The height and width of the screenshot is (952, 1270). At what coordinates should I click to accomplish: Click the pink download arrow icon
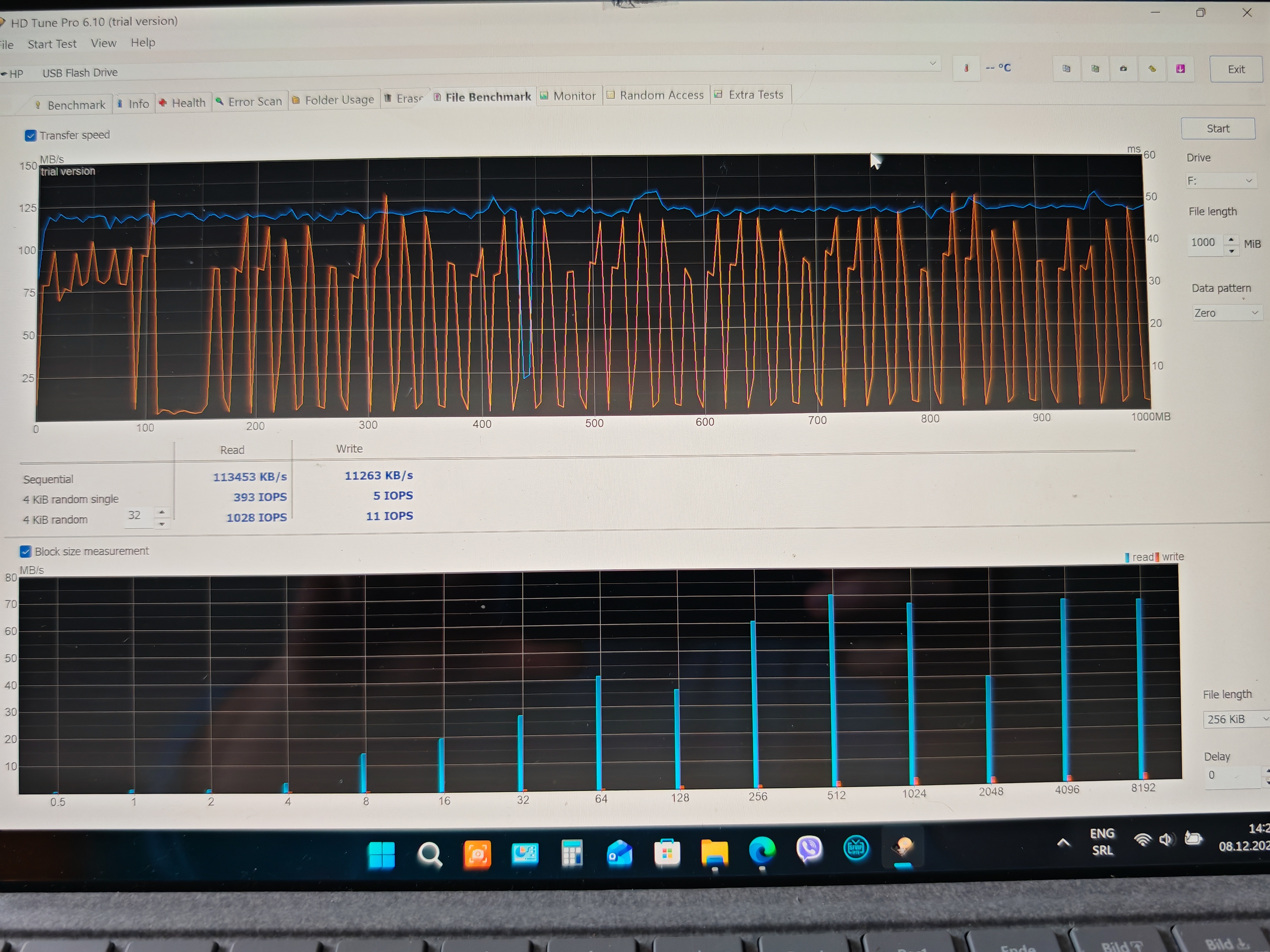1180,69
